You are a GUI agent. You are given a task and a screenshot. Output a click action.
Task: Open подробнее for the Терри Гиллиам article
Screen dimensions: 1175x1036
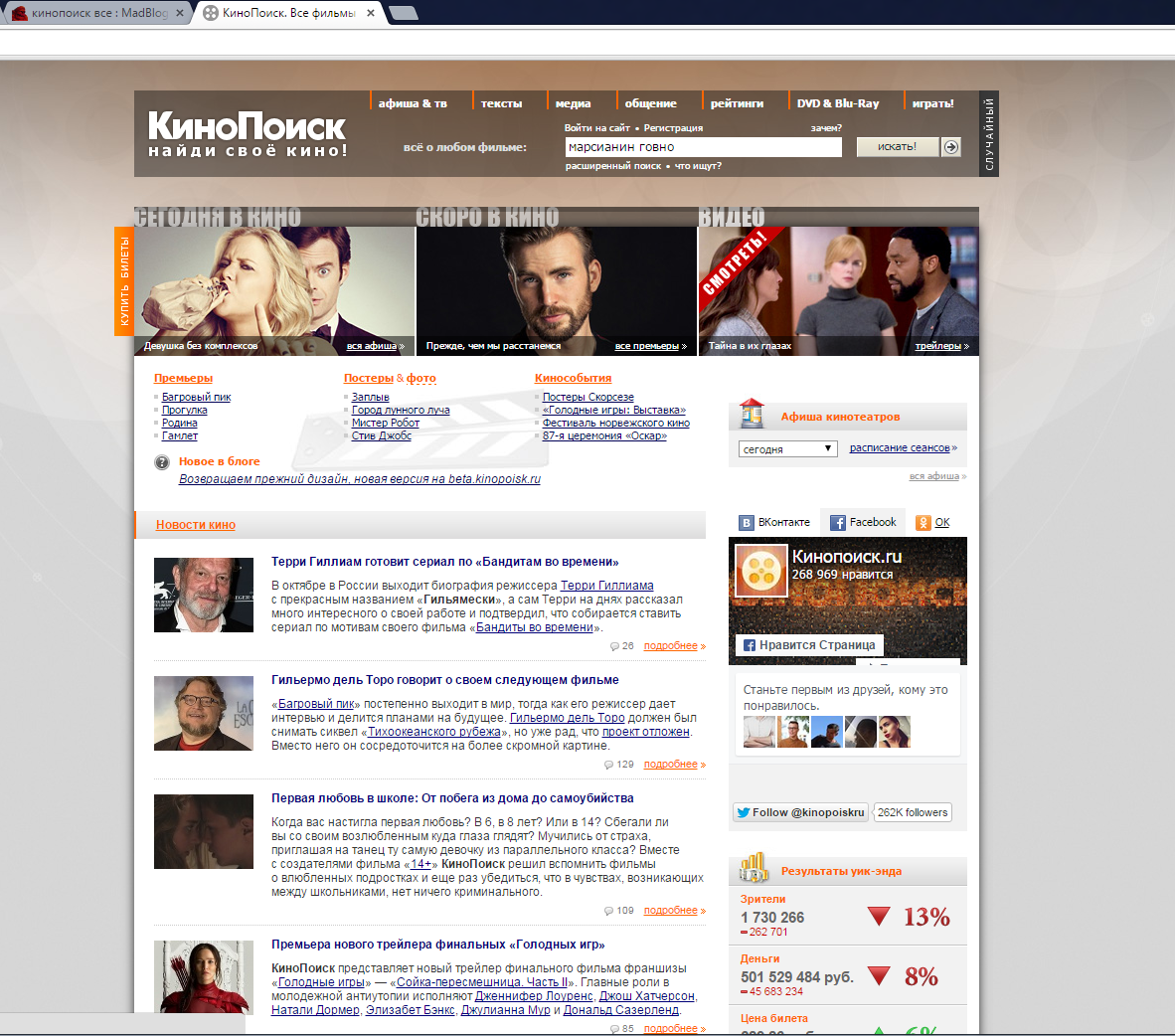point(671,645)
